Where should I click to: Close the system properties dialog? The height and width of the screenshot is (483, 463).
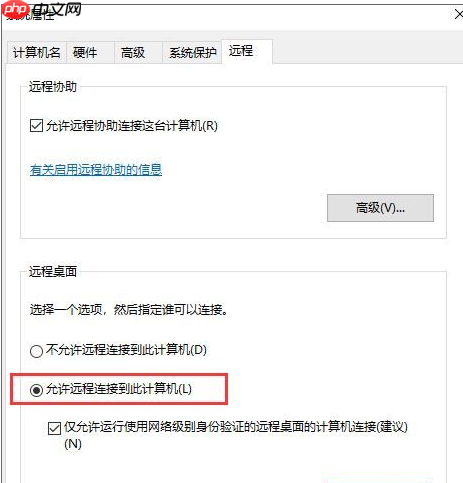[x=458, y=15]
